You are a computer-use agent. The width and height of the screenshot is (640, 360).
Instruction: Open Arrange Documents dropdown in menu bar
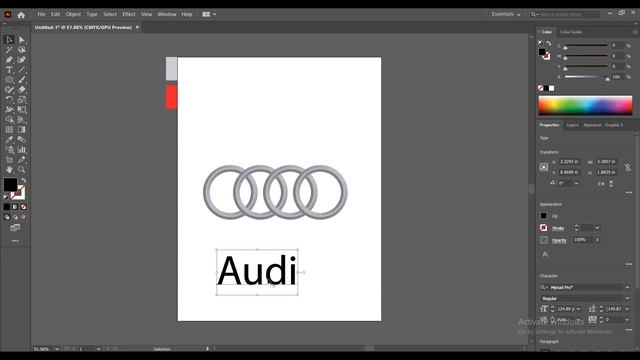[x=209, y=14]
